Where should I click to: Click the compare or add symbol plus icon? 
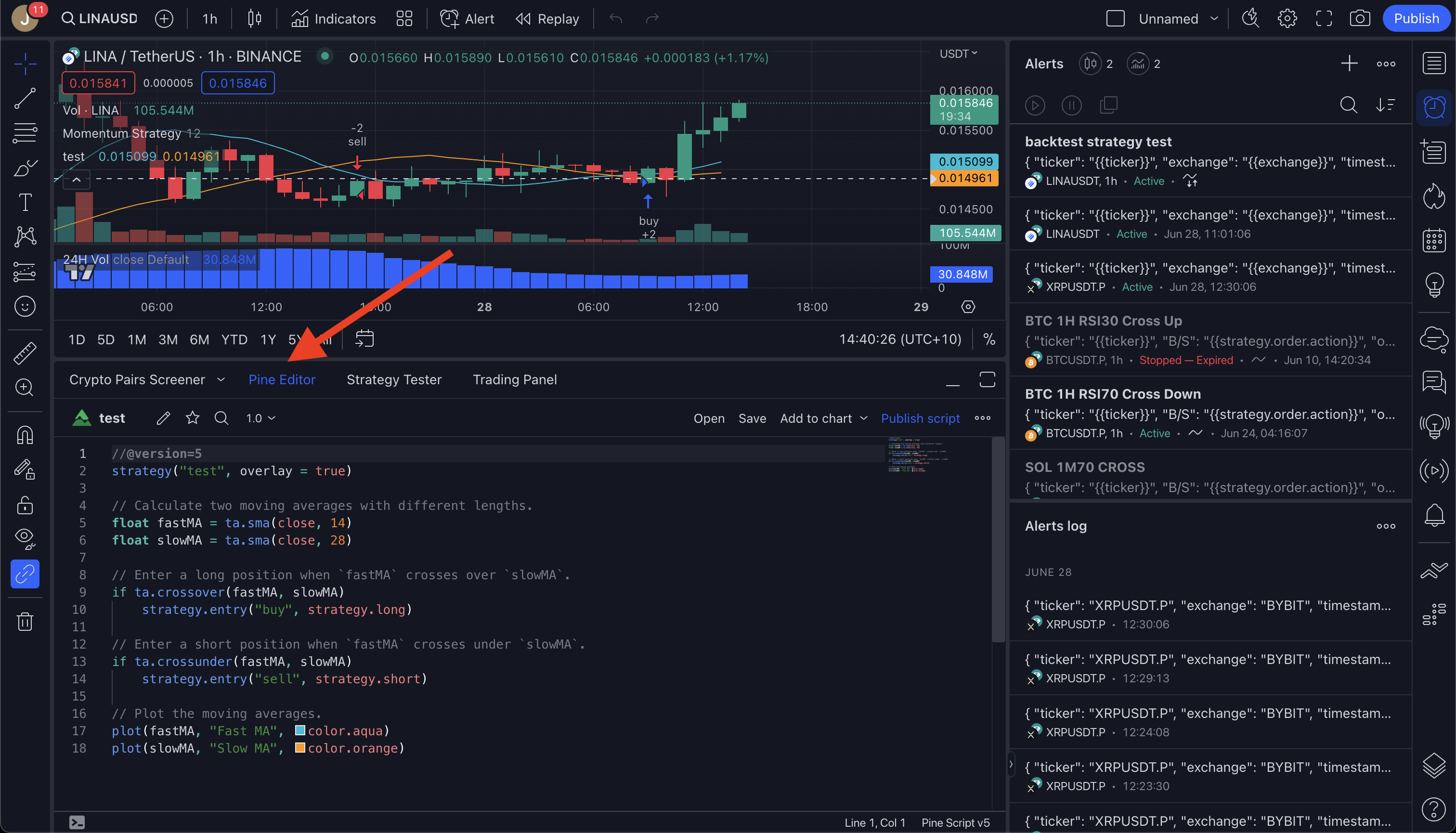point(164,18)
